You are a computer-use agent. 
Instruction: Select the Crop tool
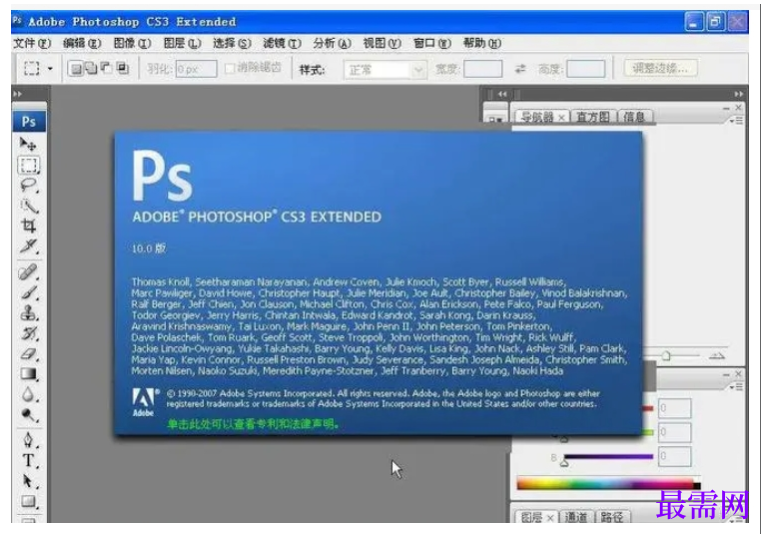[x=28, y=225]
